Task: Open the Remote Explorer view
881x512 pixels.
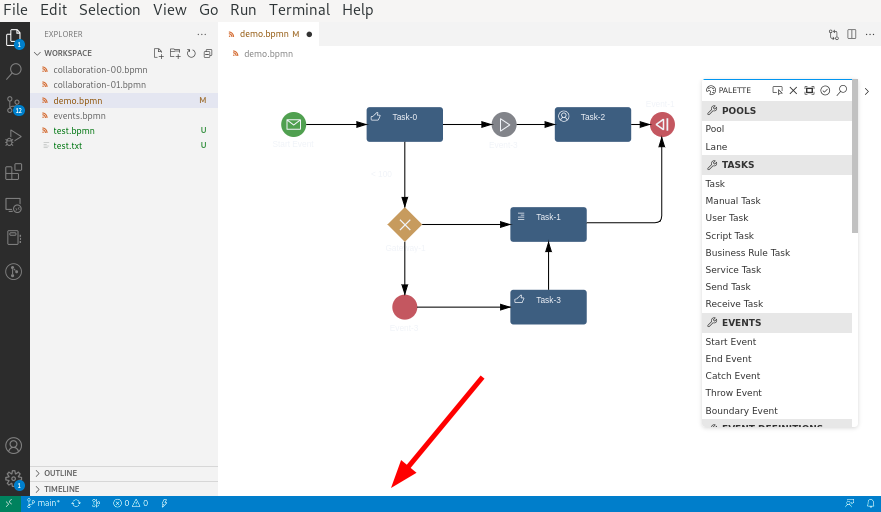Action: (x=13, y=205)
